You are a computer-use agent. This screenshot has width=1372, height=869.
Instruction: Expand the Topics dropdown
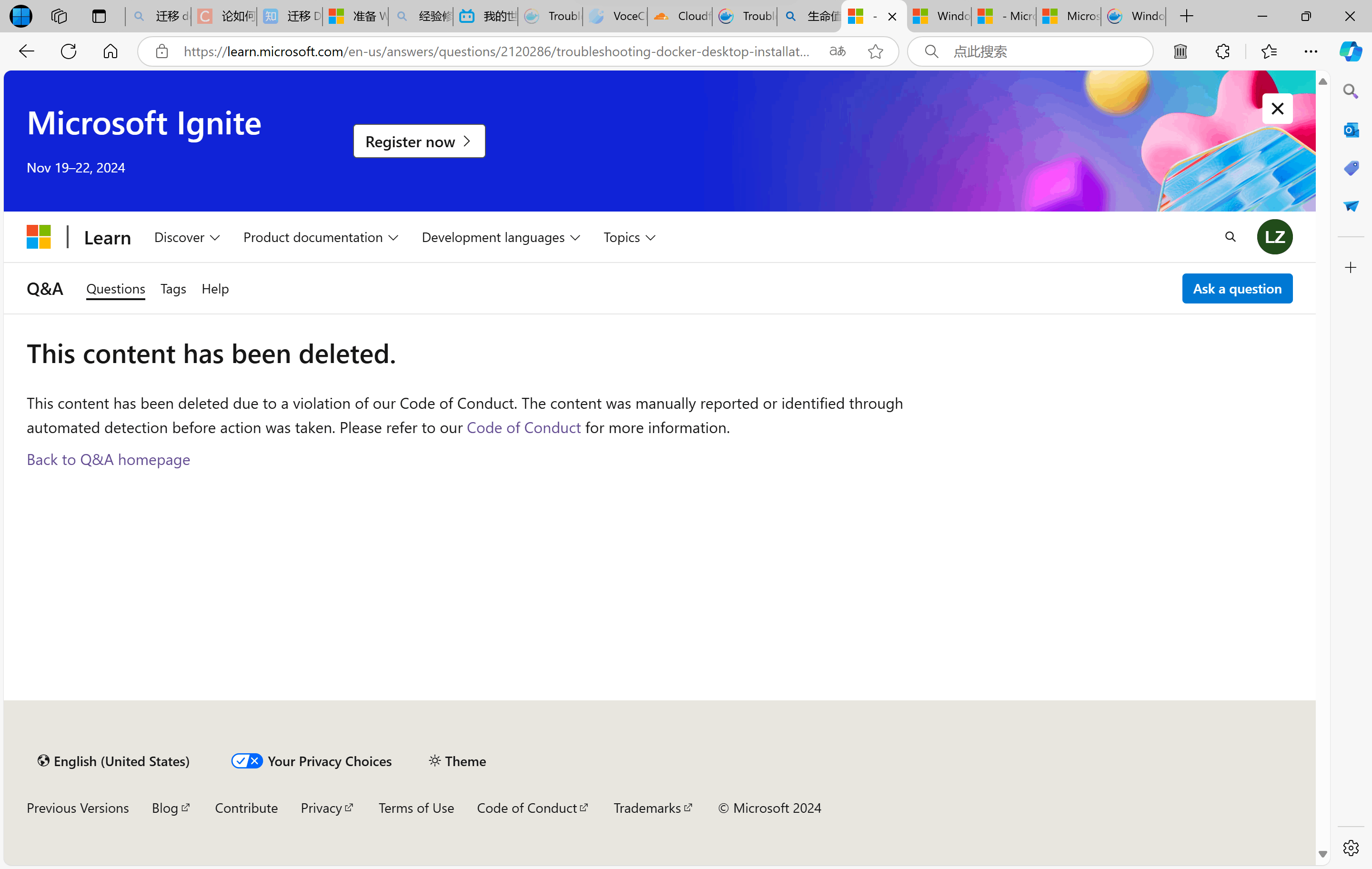coord(630,238)
